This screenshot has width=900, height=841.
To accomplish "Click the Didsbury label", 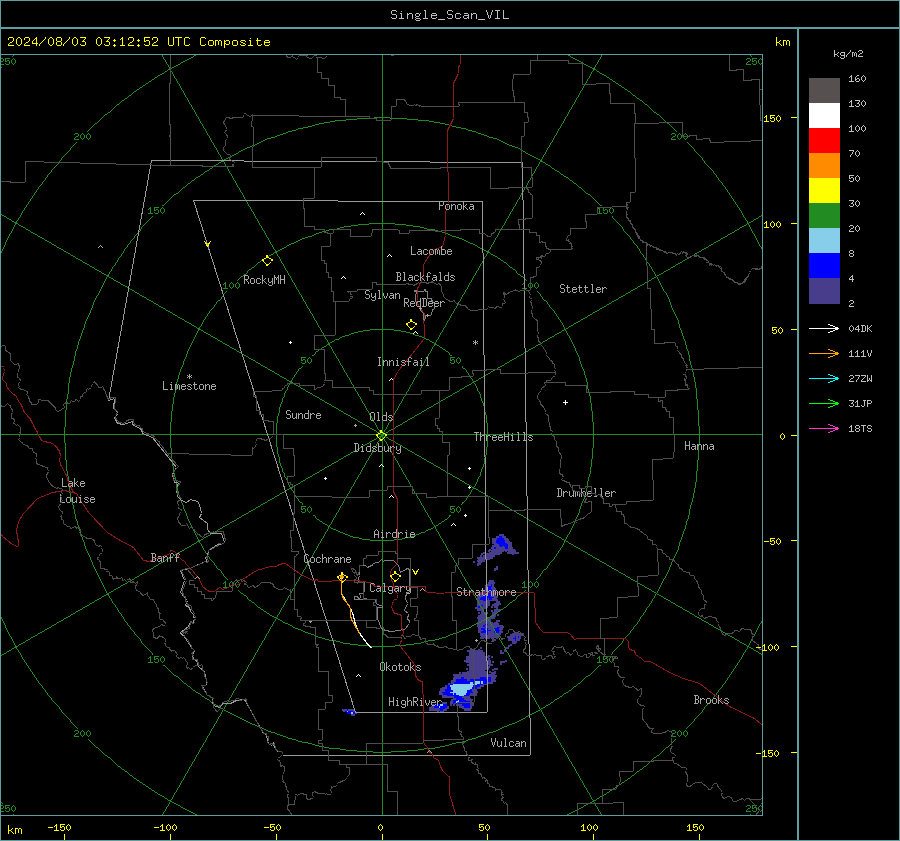I will tap(377, 448).
